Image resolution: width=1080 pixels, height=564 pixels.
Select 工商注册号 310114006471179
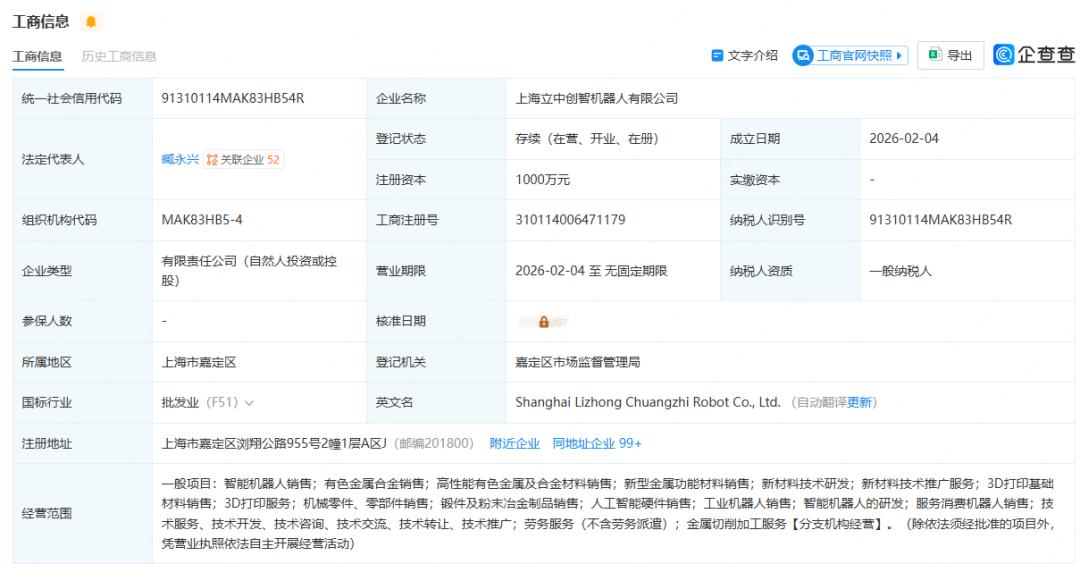570,220
